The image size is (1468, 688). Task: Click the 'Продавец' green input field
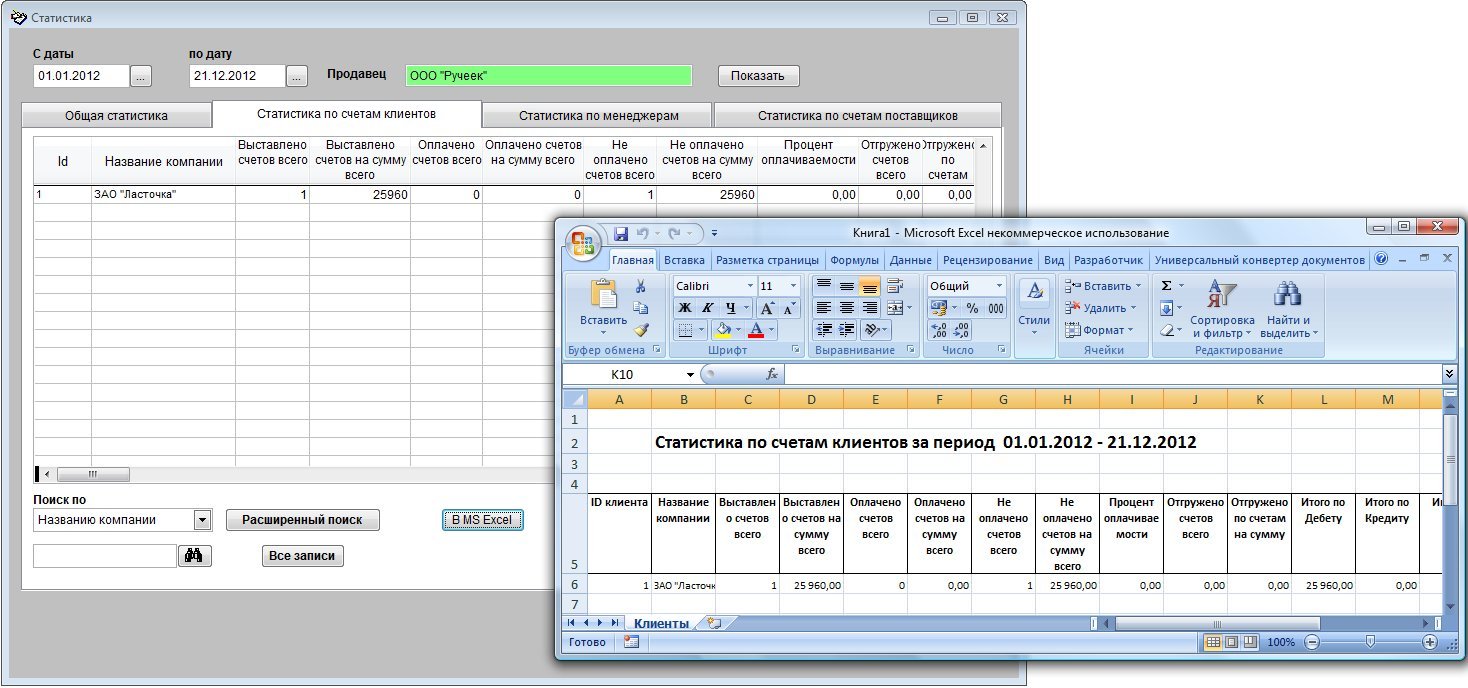click(x=549, y=76)
